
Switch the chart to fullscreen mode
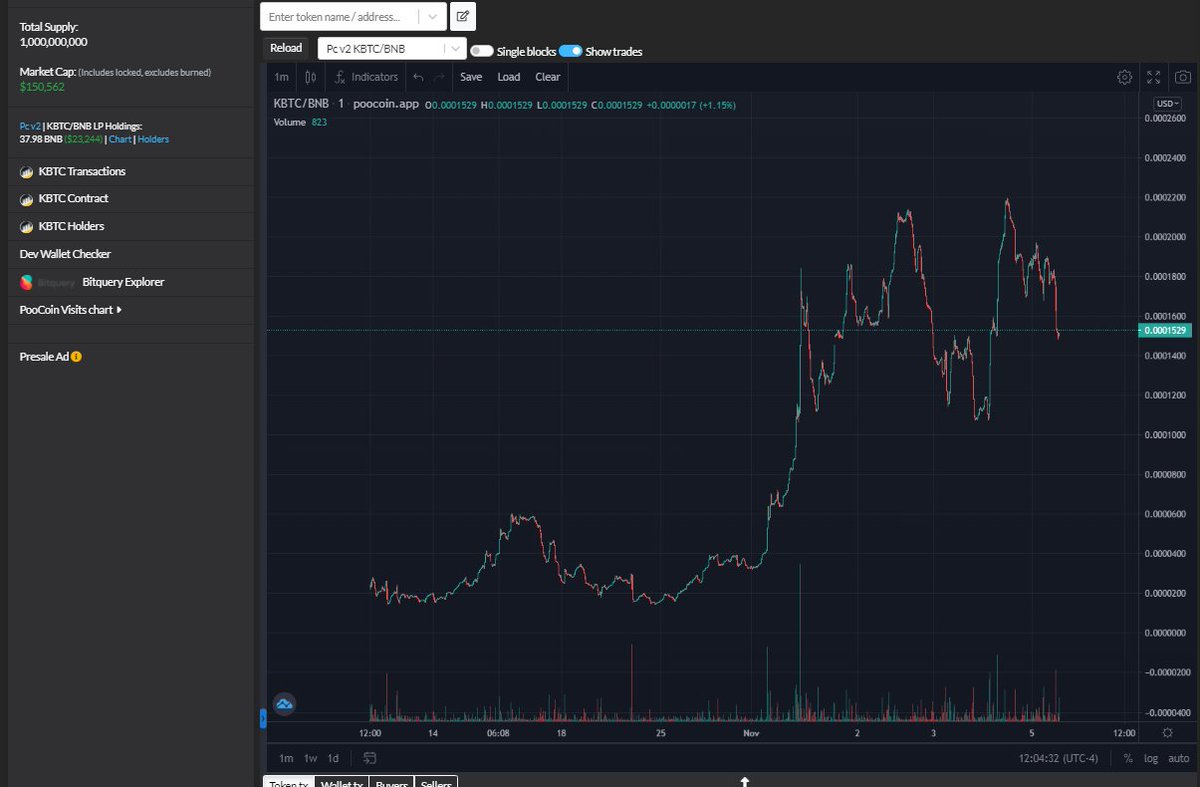pyautogui.click(x=1153, y=77)
